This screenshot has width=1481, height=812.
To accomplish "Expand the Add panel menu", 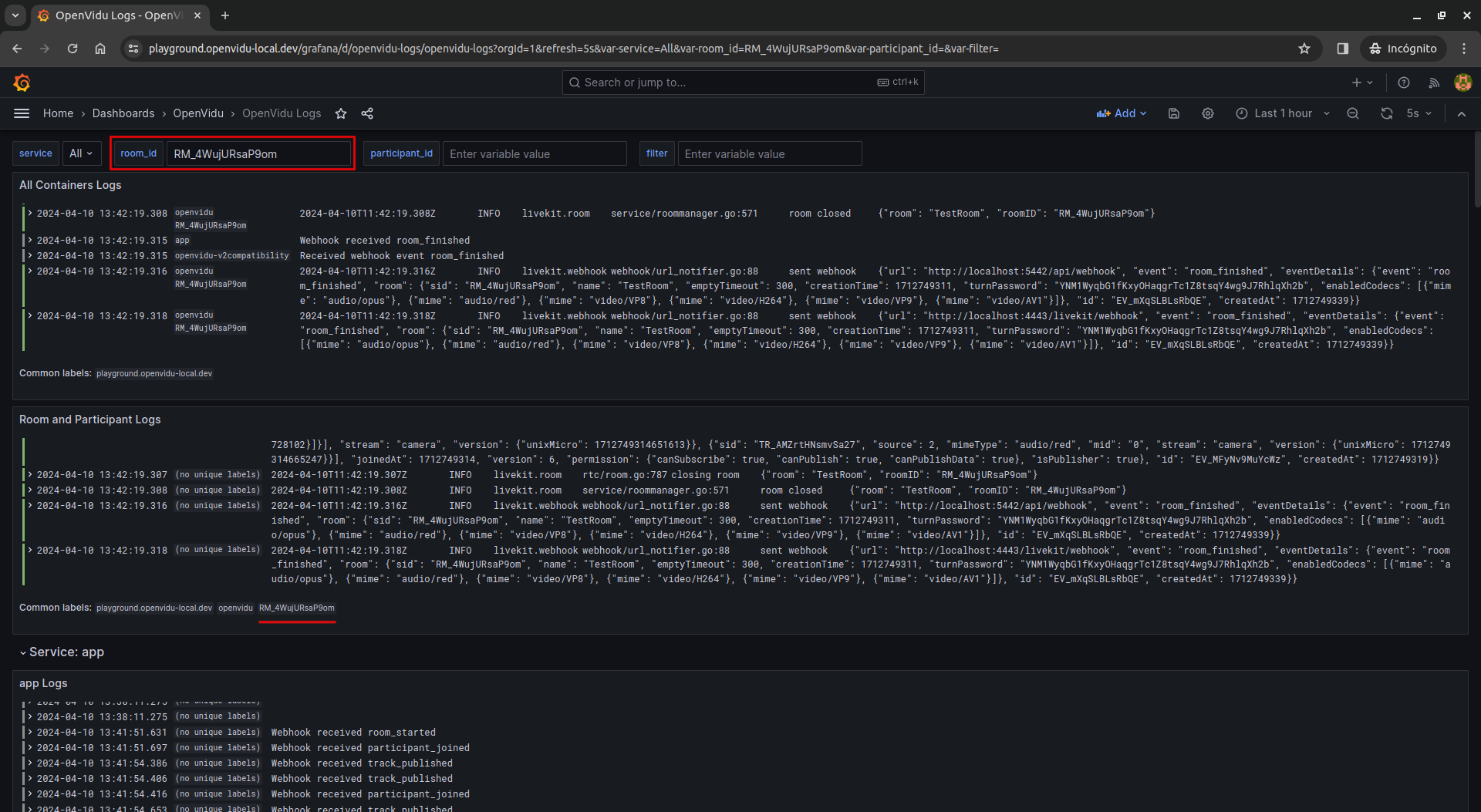I will point(1121,113).
